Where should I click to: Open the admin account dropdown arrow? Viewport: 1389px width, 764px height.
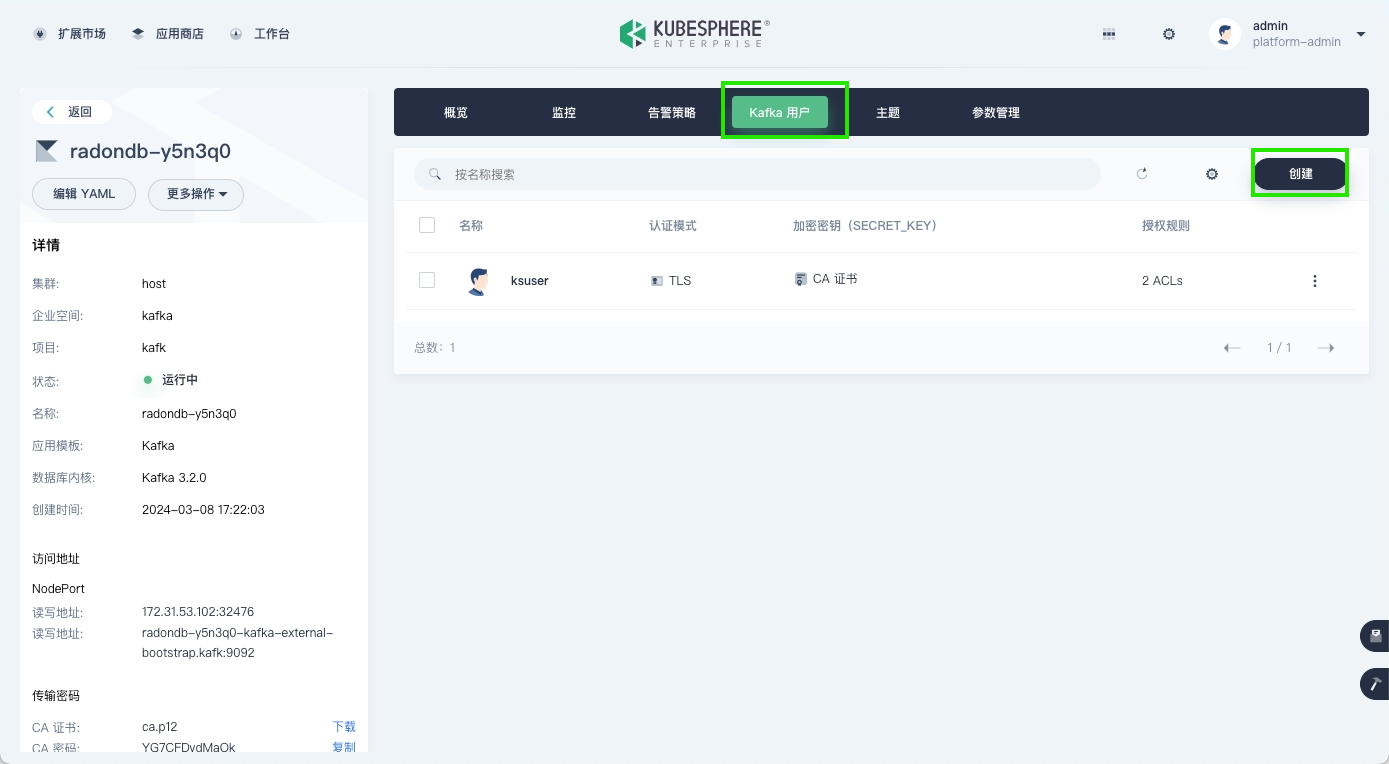1360,34
